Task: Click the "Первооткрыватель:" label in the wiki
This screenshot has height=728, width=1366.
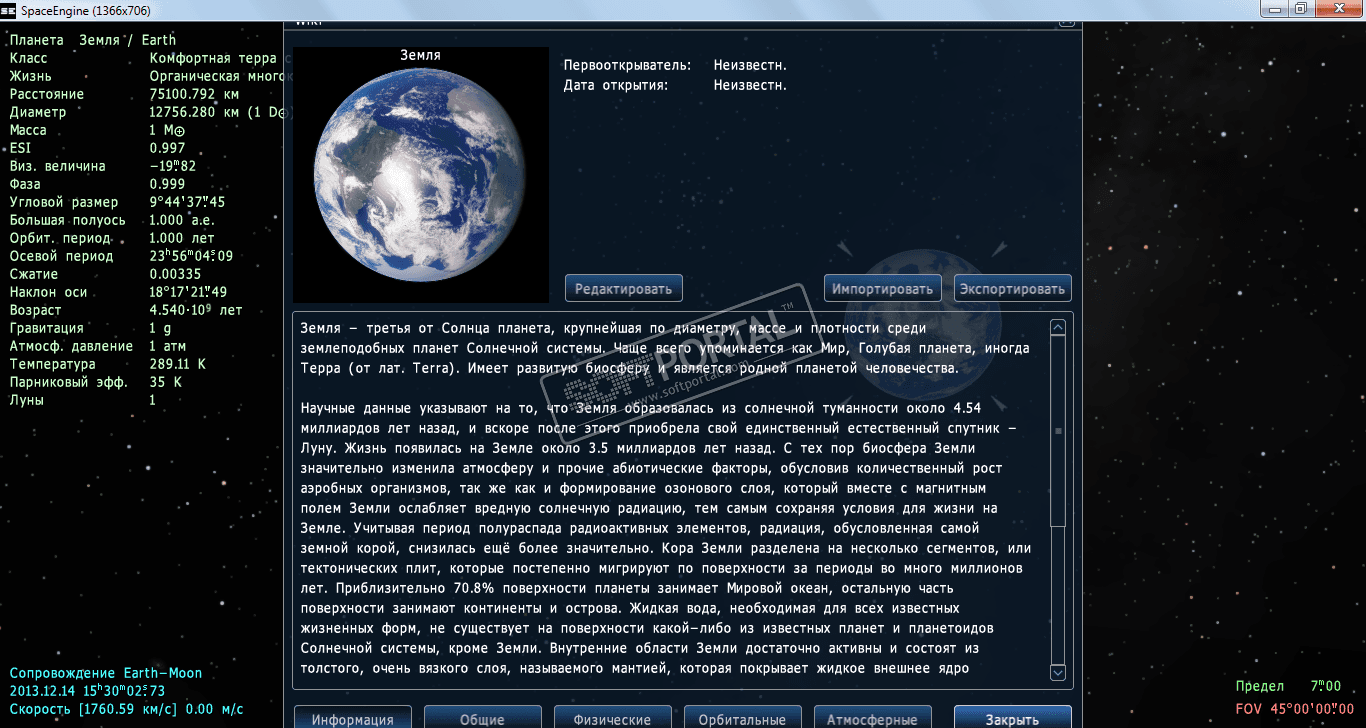Action: point(627,65)
